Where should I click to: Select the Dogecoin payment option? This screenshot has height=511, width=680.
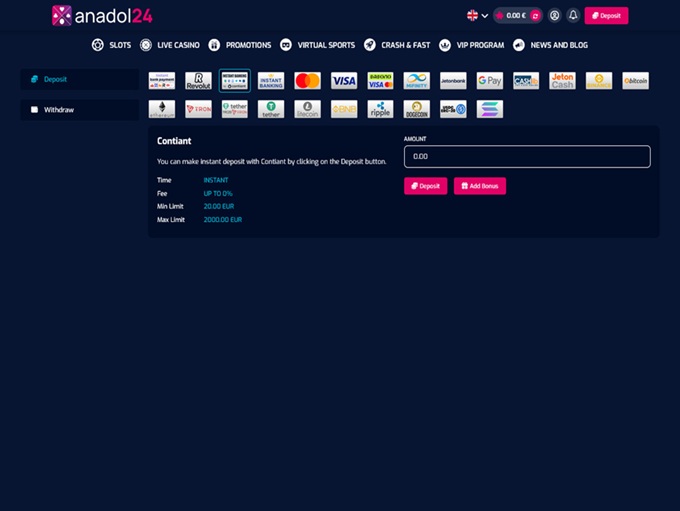416,109
